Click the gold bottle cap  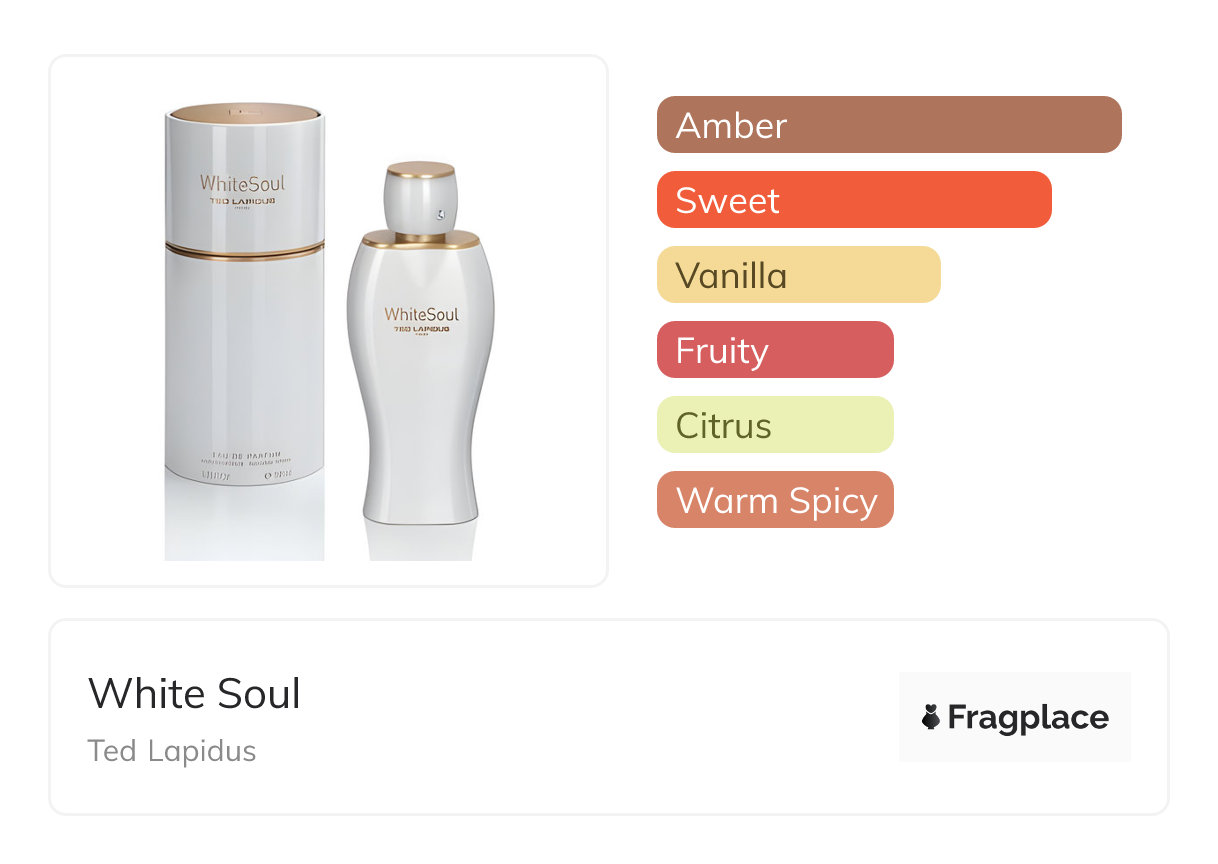pyautogui.click(x=421, y=170)
